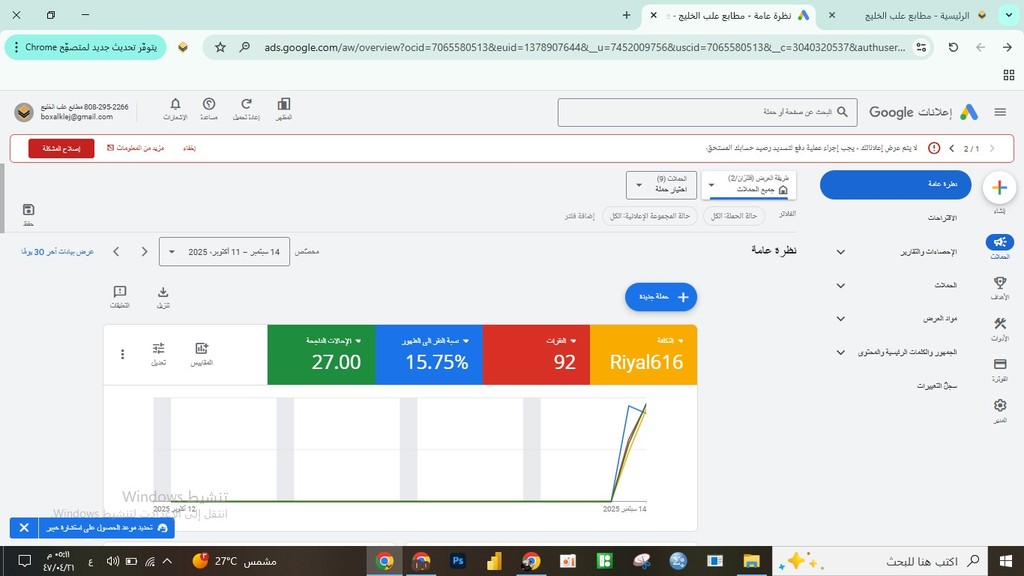The height and width of the screenshot is (576, 1024).
Task: Close the expert consultation popup
Action: point(24,528)
